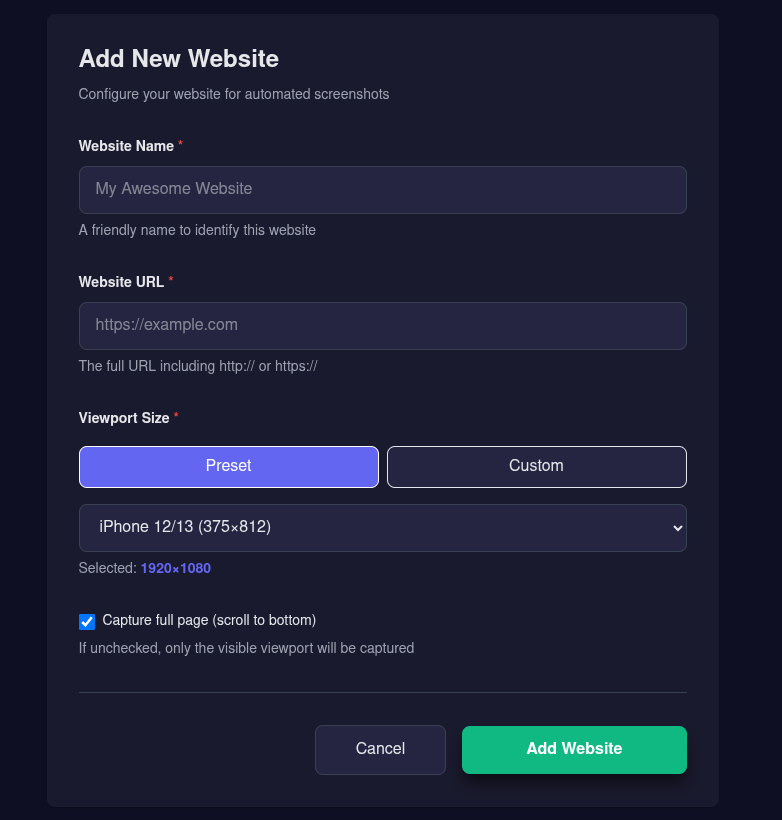Click the selected 1920×1080 resolution text
The image size is (782, 820).
[175, 568]
